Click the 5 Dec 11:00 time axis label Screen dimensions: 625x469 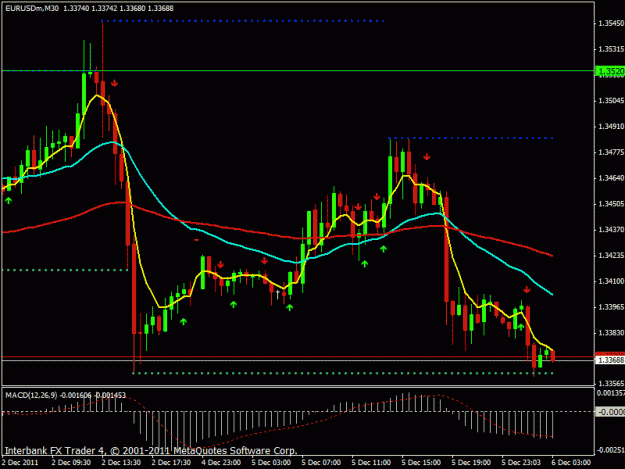tap(371, 463)
